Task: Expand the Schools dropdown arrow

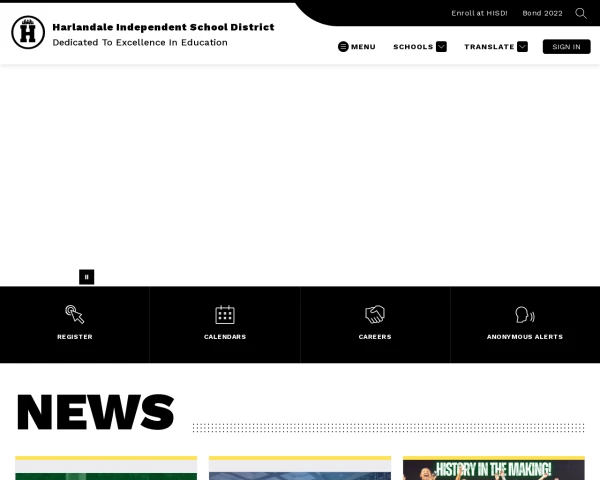Action: pyautogui.click(x=441, y=47)
